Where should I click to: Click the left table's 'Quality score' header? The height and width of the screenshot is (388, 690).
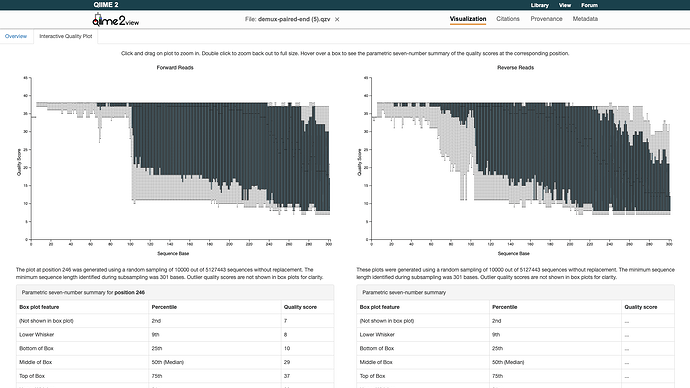[300, 307]
